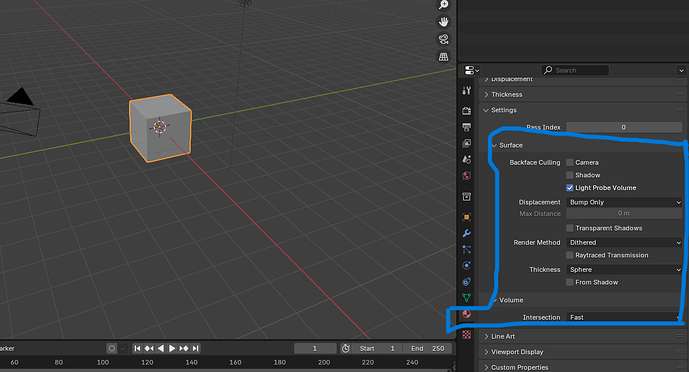Screen dimensions: 689x372
Task: Open the Properties options dropdown arrow
Action: tap(681, 70)
